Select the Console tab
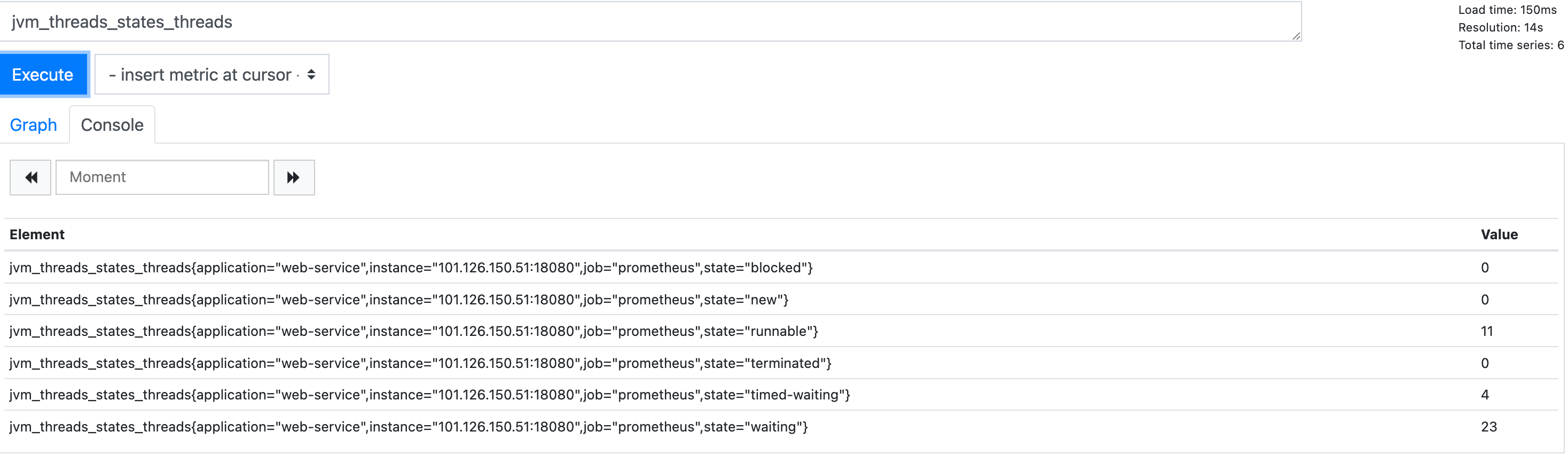Screen dimensions: 1568x455 point(112,125)
